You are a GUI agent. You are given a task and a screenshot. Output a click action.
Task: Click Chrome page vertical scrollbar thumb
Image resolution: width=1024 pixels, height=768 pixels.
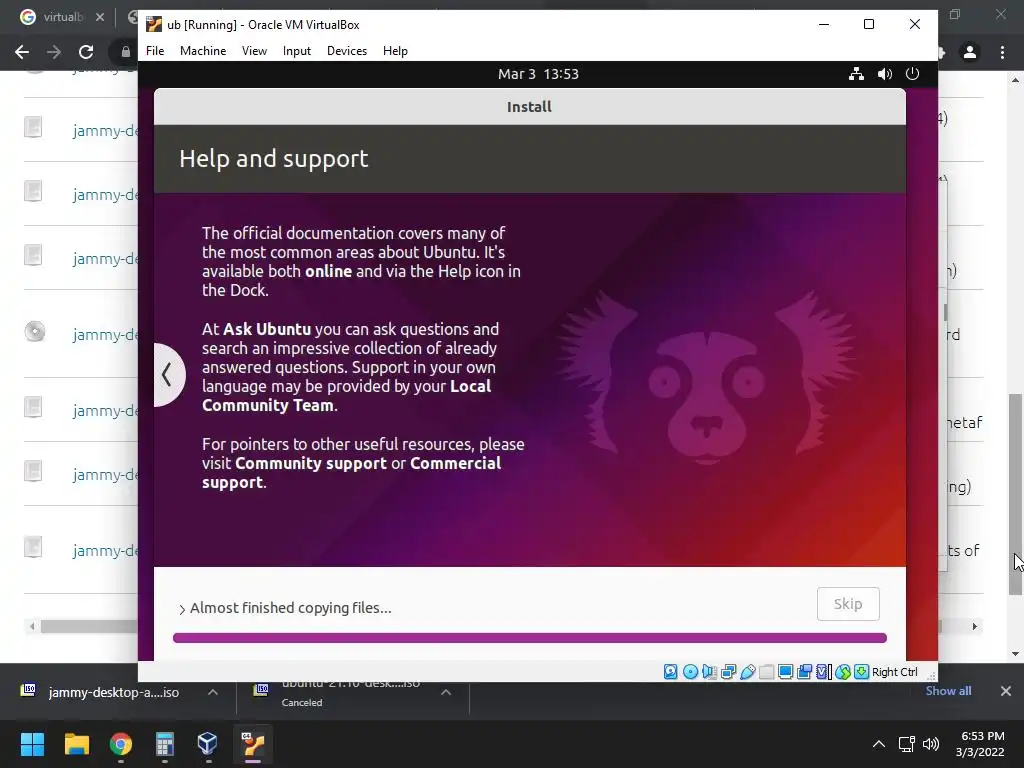click(1015, 494)
